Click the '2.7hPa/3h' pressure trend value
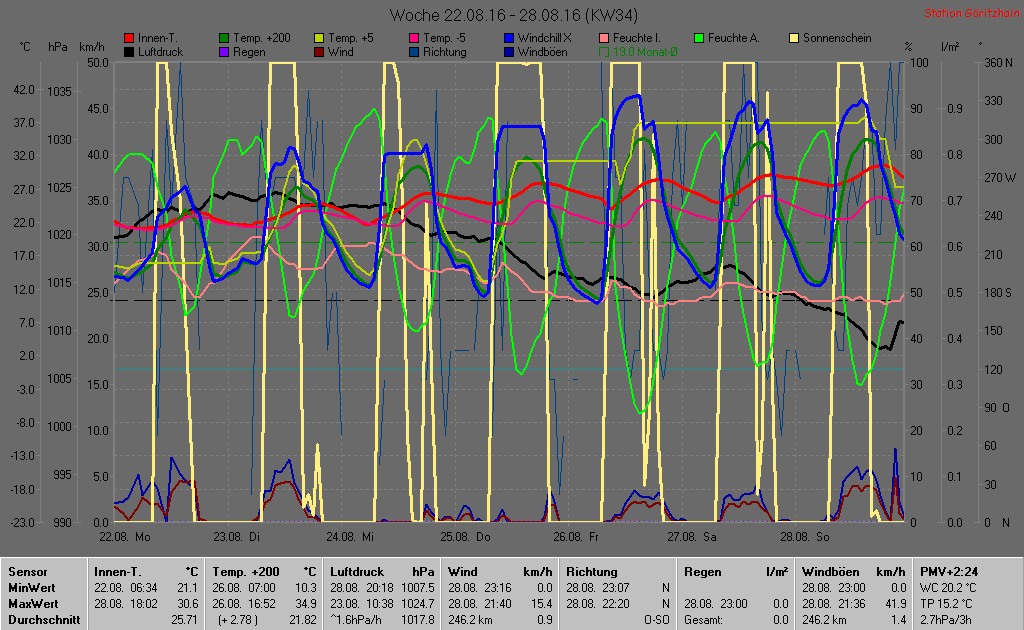 (x=944, y=620)
